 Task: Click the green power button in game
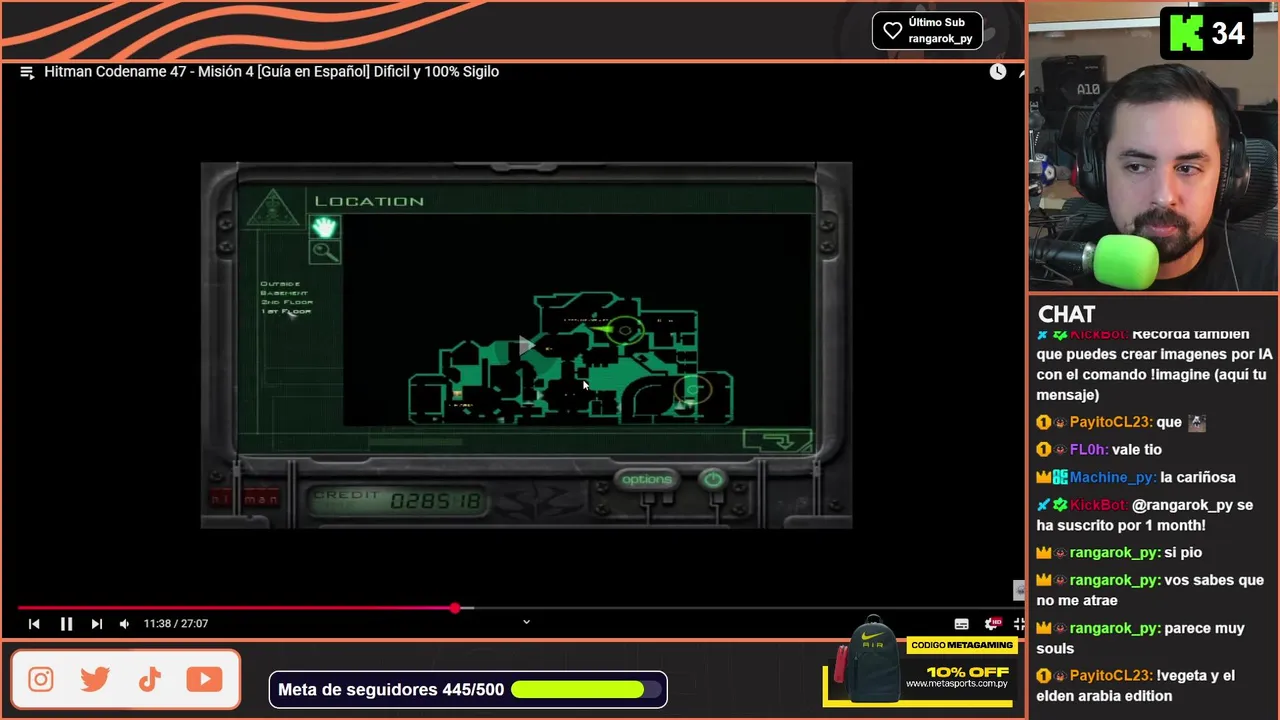[x=712, y=480]
